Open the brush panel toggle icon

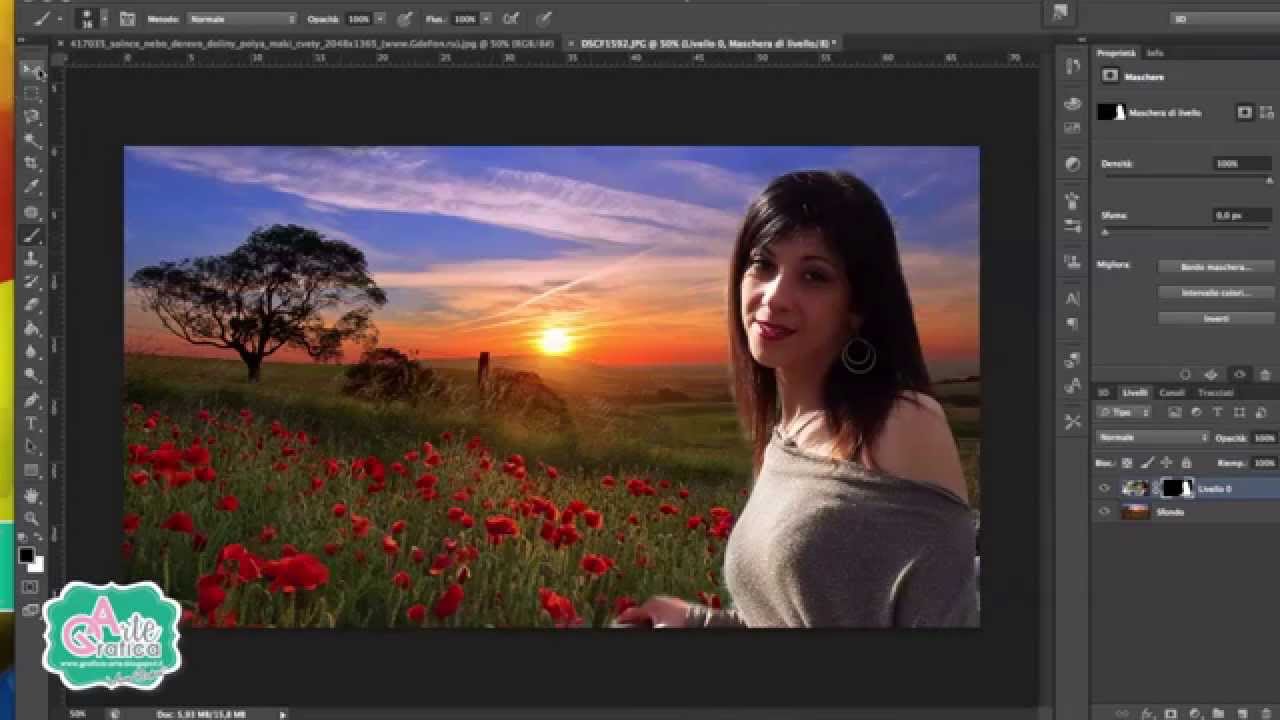click(x=127, y=19)
